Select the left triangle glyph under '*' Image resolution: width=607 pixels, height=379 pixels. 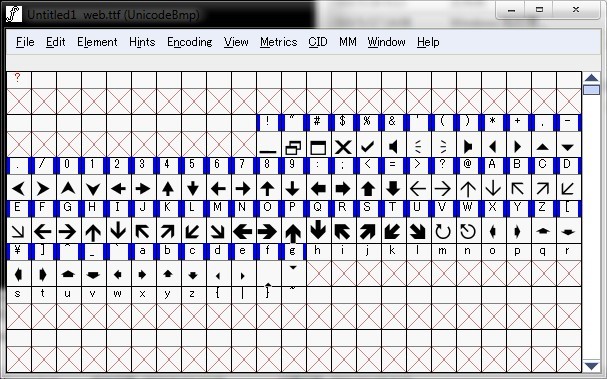[493, 144]
